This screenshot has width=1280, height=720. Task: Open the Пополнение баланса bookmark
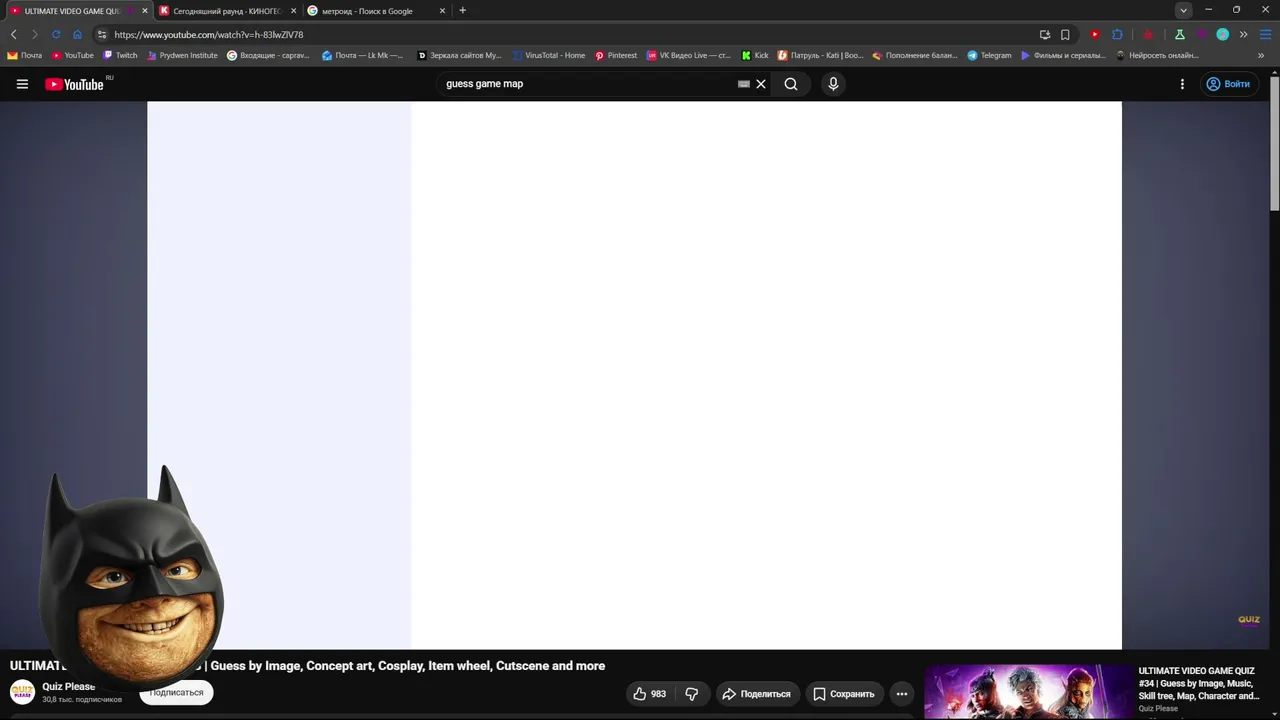915,56
